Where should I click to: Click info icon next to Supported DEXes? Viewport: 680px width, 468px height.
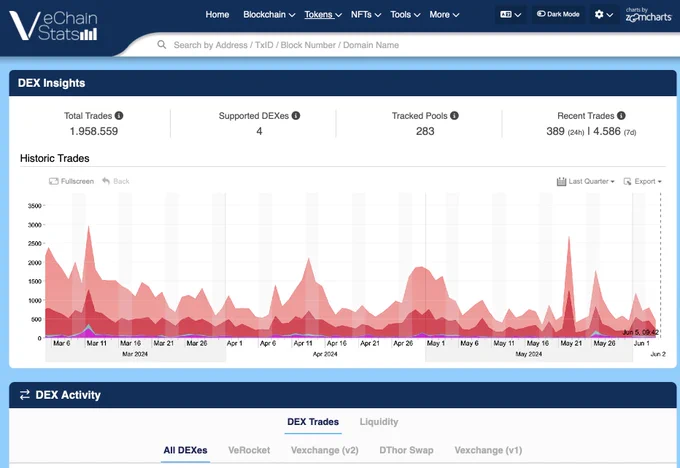click(x=296, y=116)
